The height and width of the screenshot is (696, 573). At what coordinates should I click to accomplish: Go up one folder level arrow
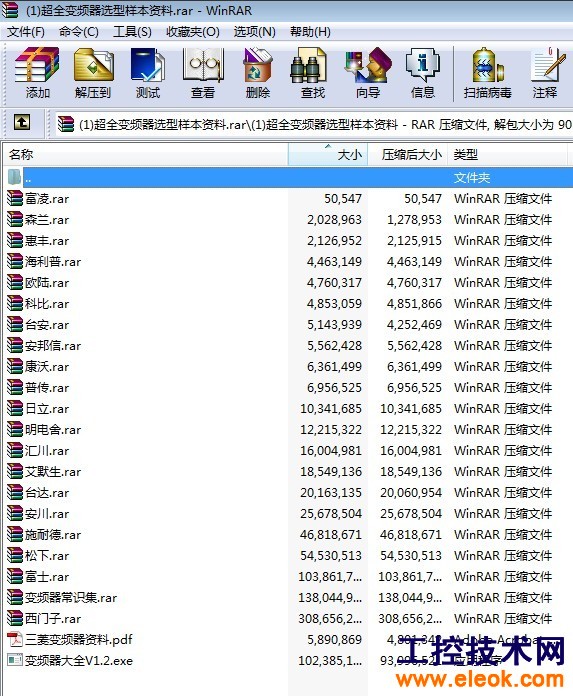coord(22,122)
